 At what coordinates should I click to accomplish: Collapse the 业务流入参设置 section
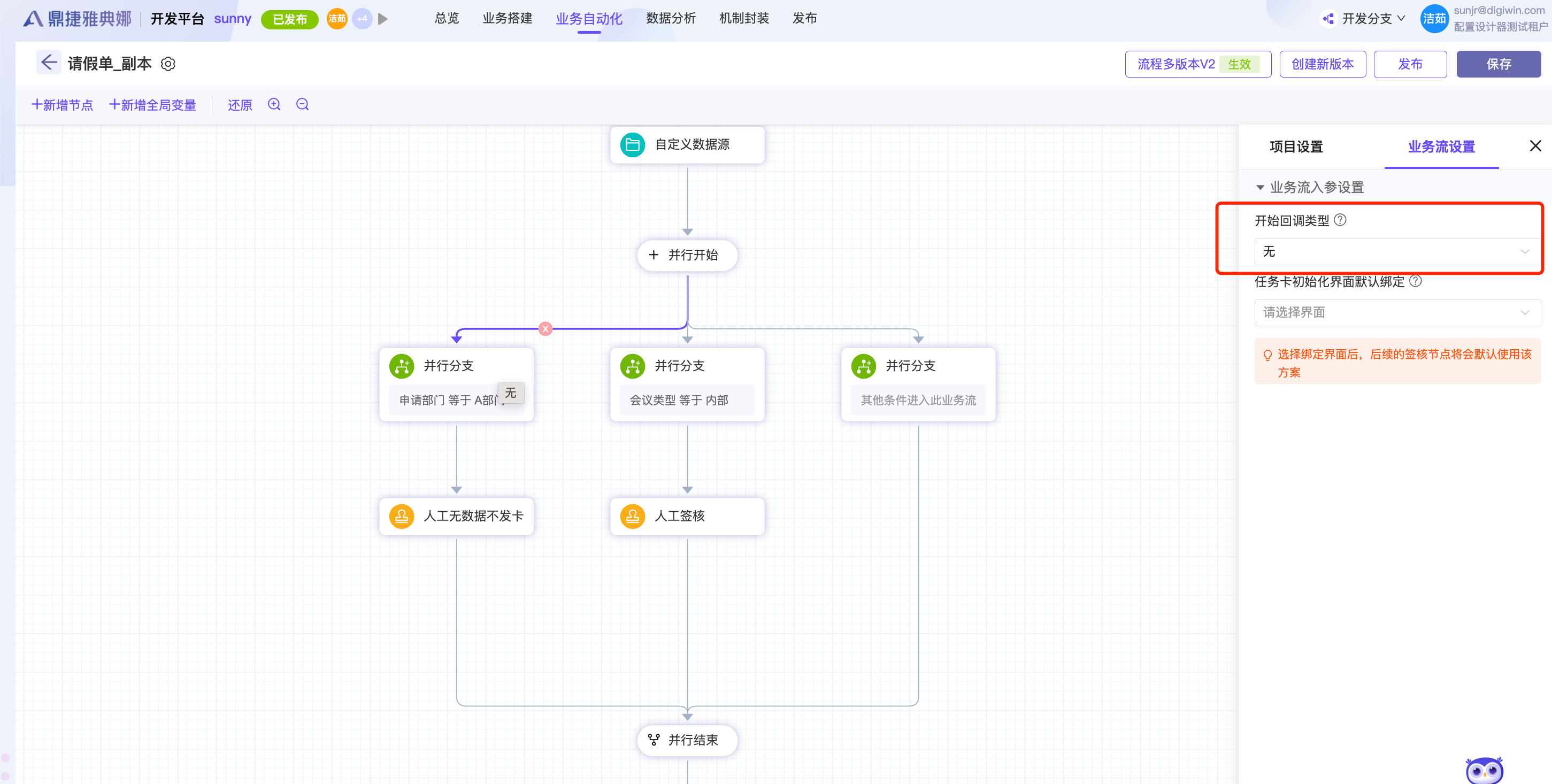click(1260, 187)
